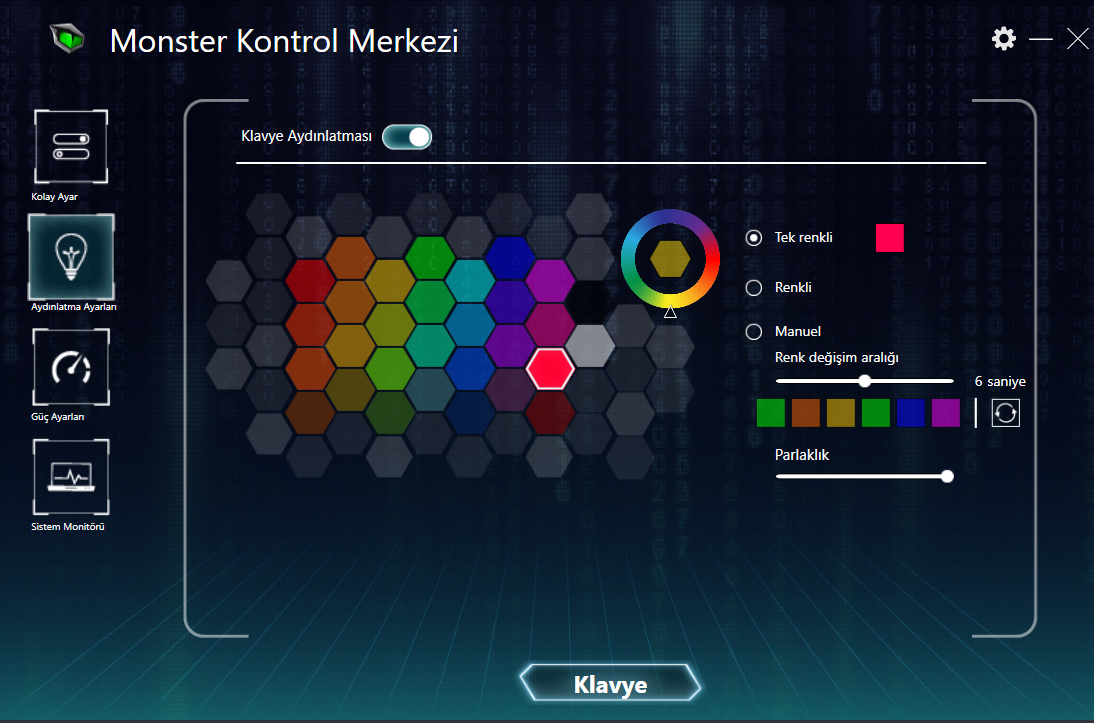Screen dimensions: 1094x723
Task: Click the Renk değişim aralığı label
Action: tap(837, 358)
